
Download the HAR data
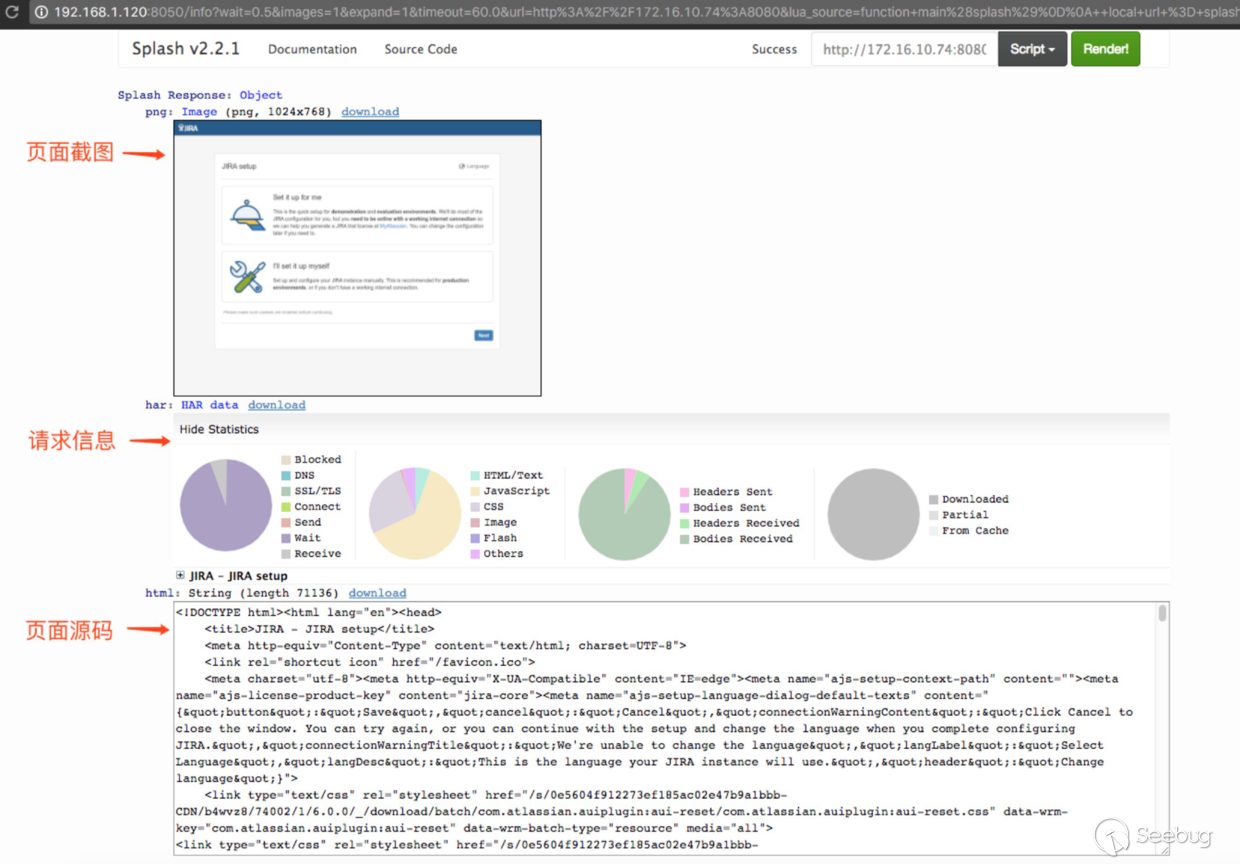point(277,405)
